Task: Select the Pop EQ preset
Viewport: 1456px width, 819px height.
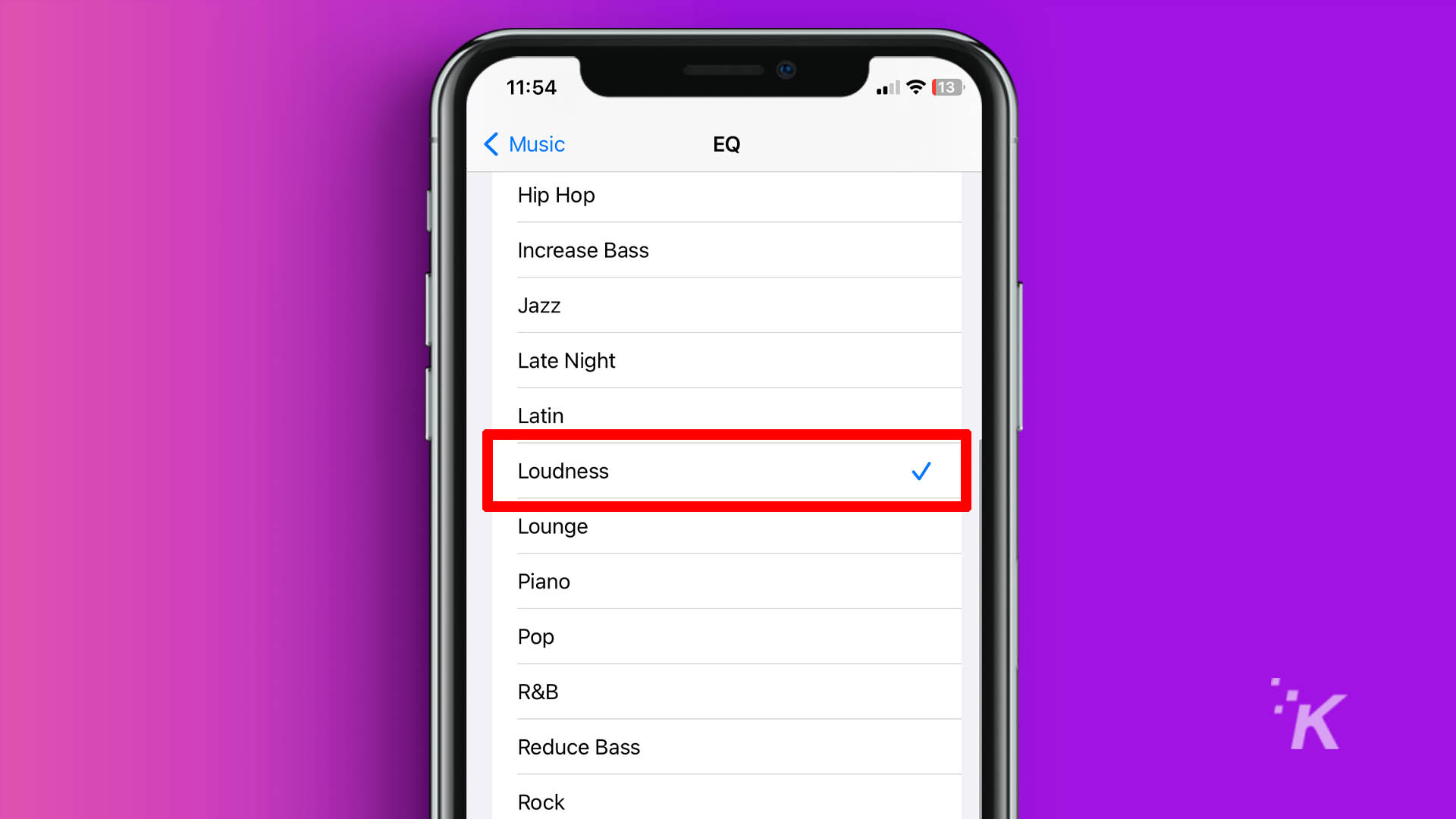Action: [535, 636]
